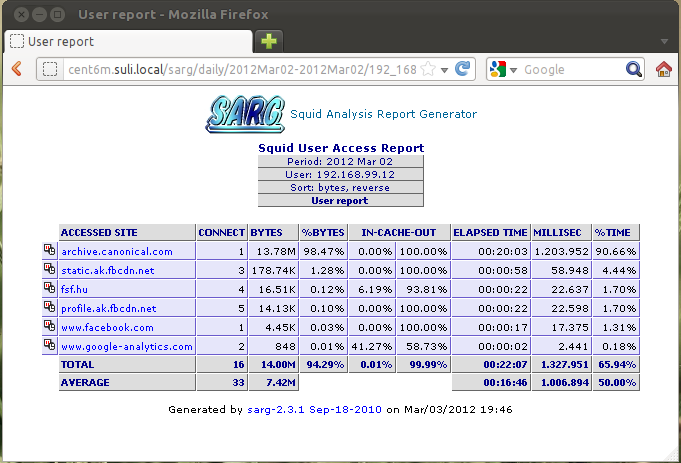This screenshot has width=681, height=463.
Task: Click the ACCESSED SITE column header
Action: pyautogui.click(x=127, y=232)
